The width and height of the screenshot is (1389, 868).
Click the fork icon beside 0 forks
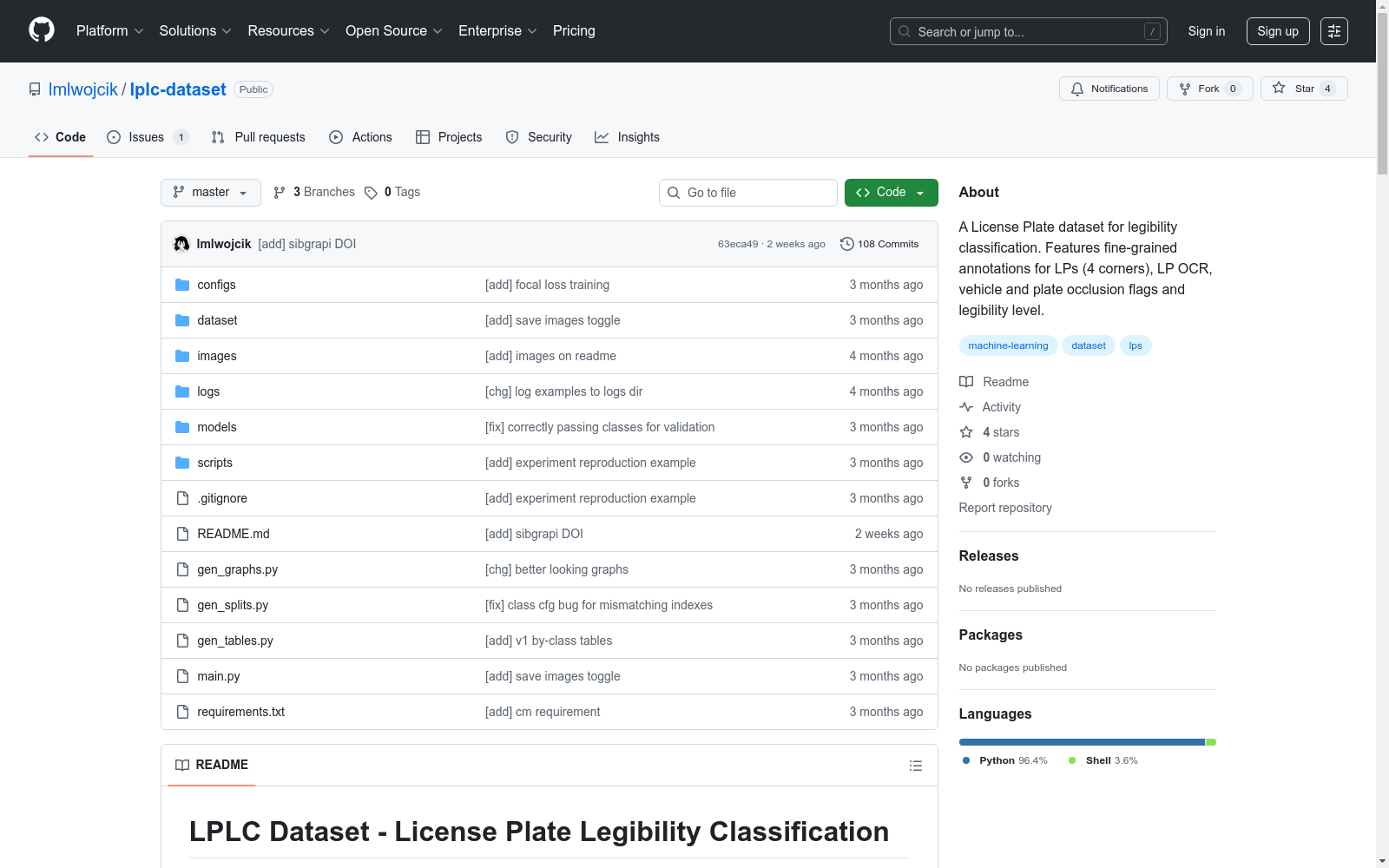[x=966, y=483]
